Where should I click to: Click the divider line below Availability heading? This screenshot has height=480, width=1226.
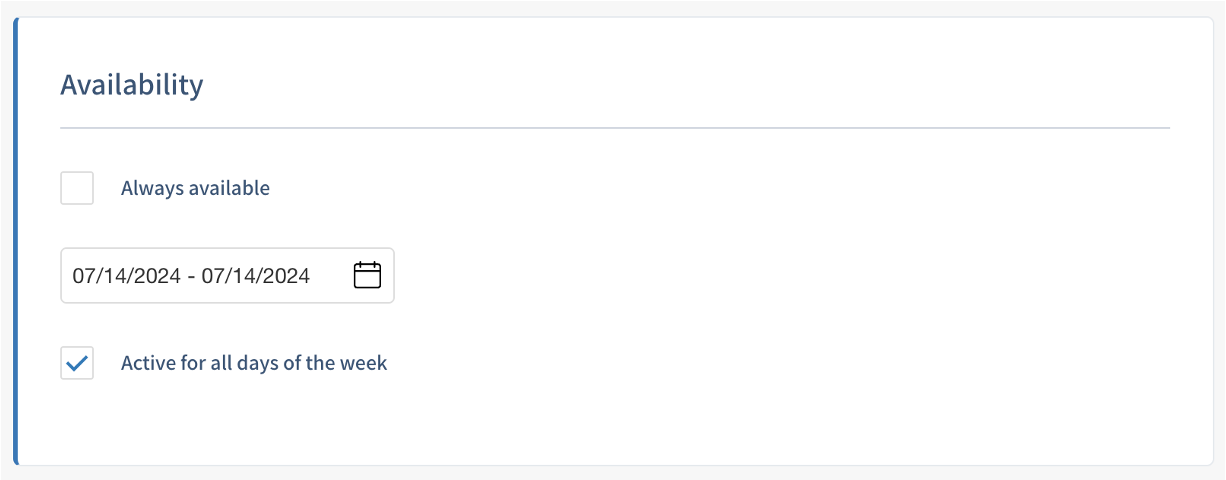(614, 128)
